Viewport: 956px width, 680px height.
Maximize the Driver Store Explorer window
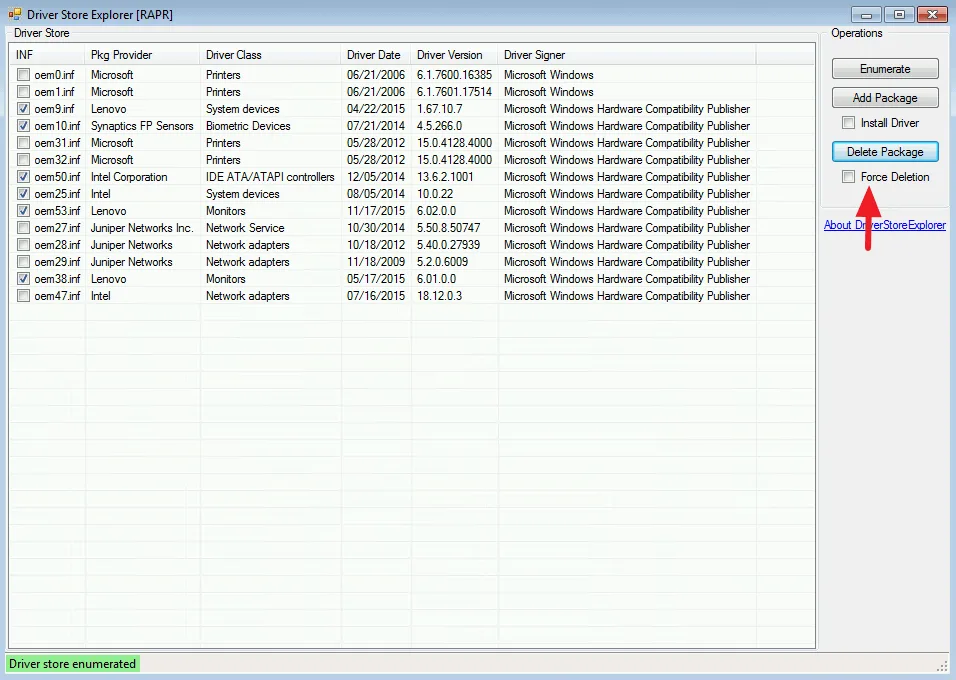(899, 14)
